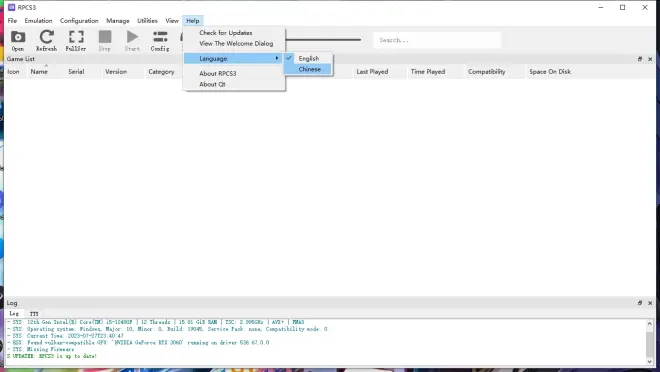Image resolution: width=660 pixels, height=372 pixels.
Task: Sort by Time Played column
Action: point(428,72)
